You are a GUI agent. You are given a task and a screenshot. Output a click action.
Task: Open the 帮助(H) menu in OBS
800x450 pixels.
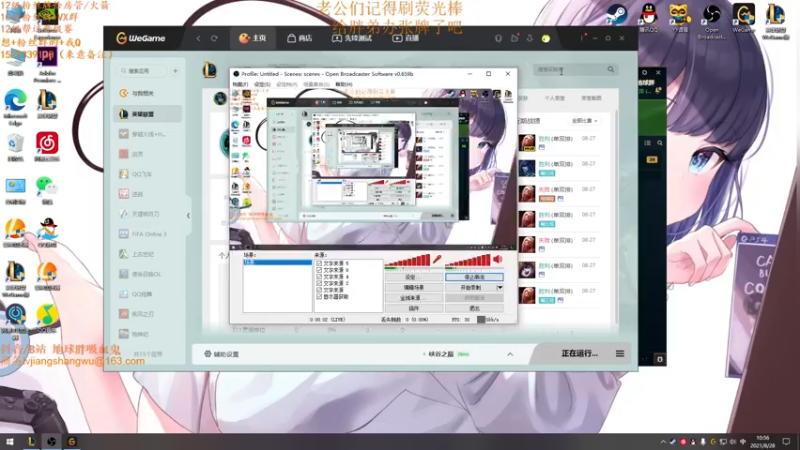(343, 84)
